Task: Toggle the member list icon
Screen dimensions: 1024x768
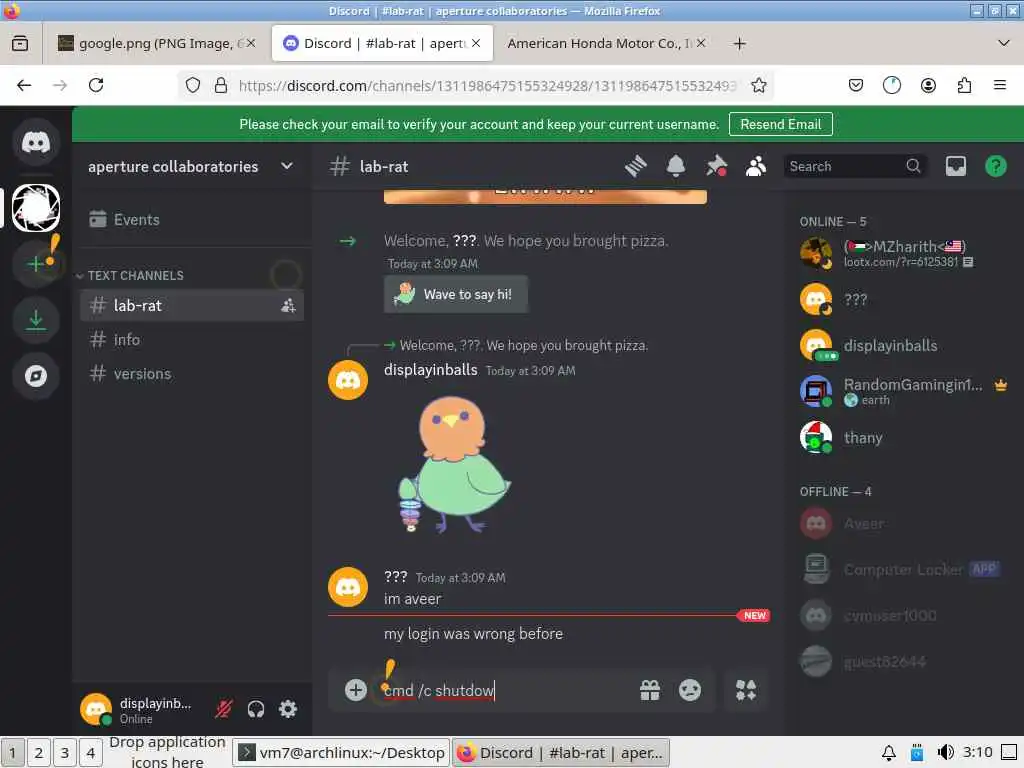Action: coord(756,167)
